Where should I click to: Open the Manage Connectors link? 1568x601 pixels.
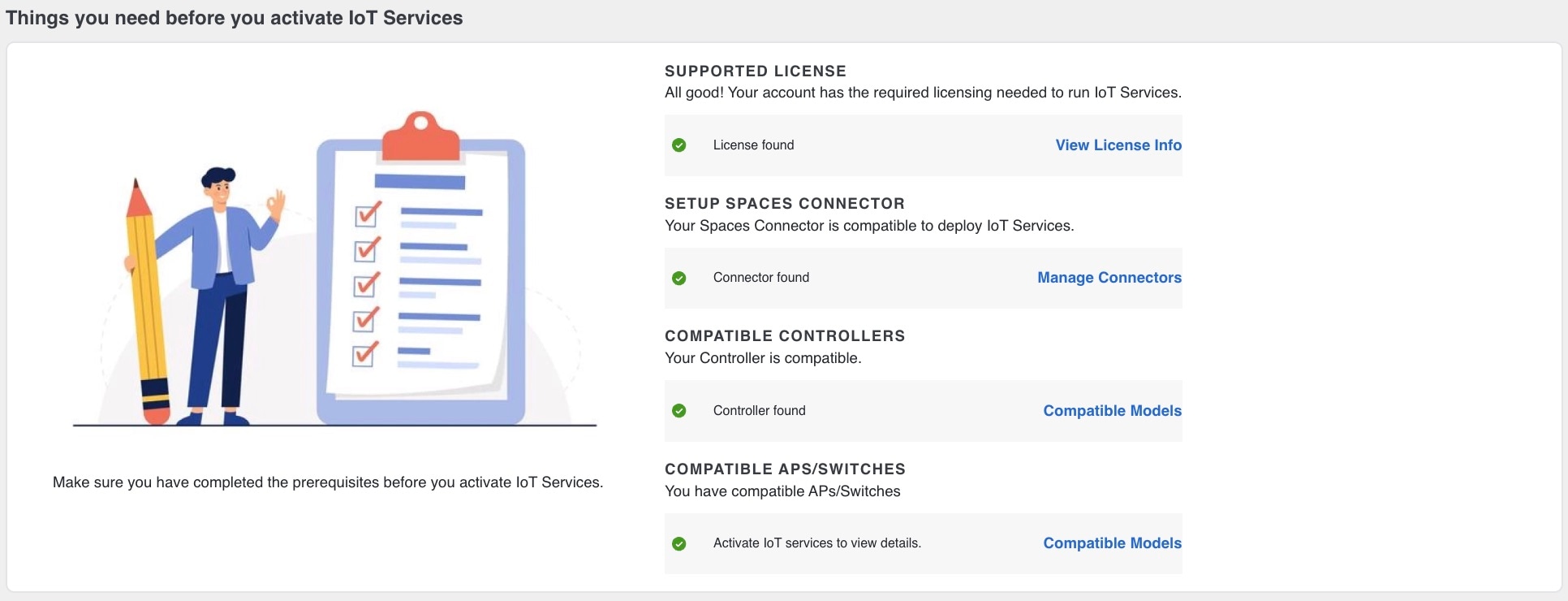click(x=1109, y=278)
